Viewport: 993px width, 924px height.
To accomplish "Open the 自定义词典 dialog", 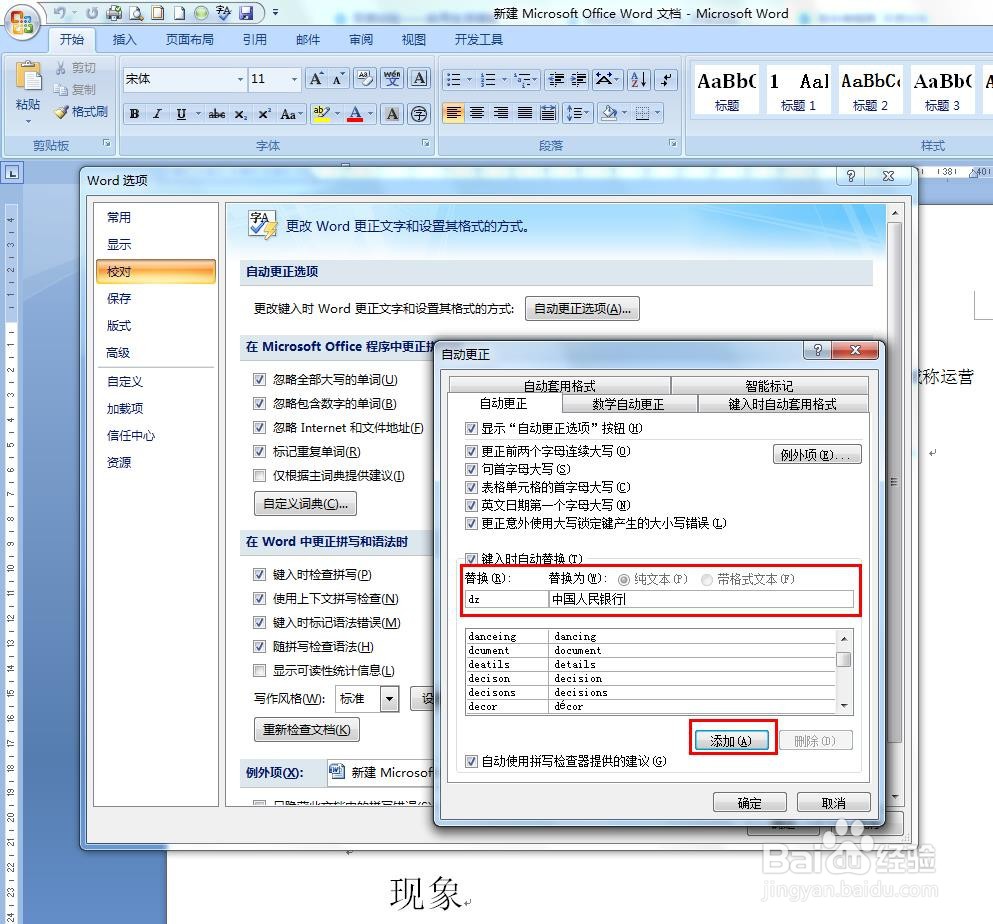I will click(304, 504).
